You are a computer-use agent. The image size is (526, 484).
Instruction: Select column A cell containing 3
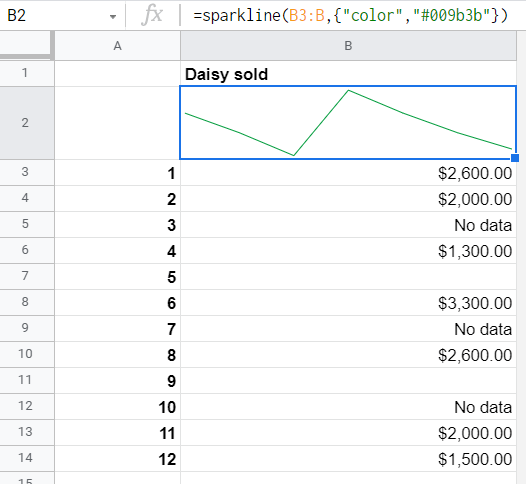click(117, 224)
